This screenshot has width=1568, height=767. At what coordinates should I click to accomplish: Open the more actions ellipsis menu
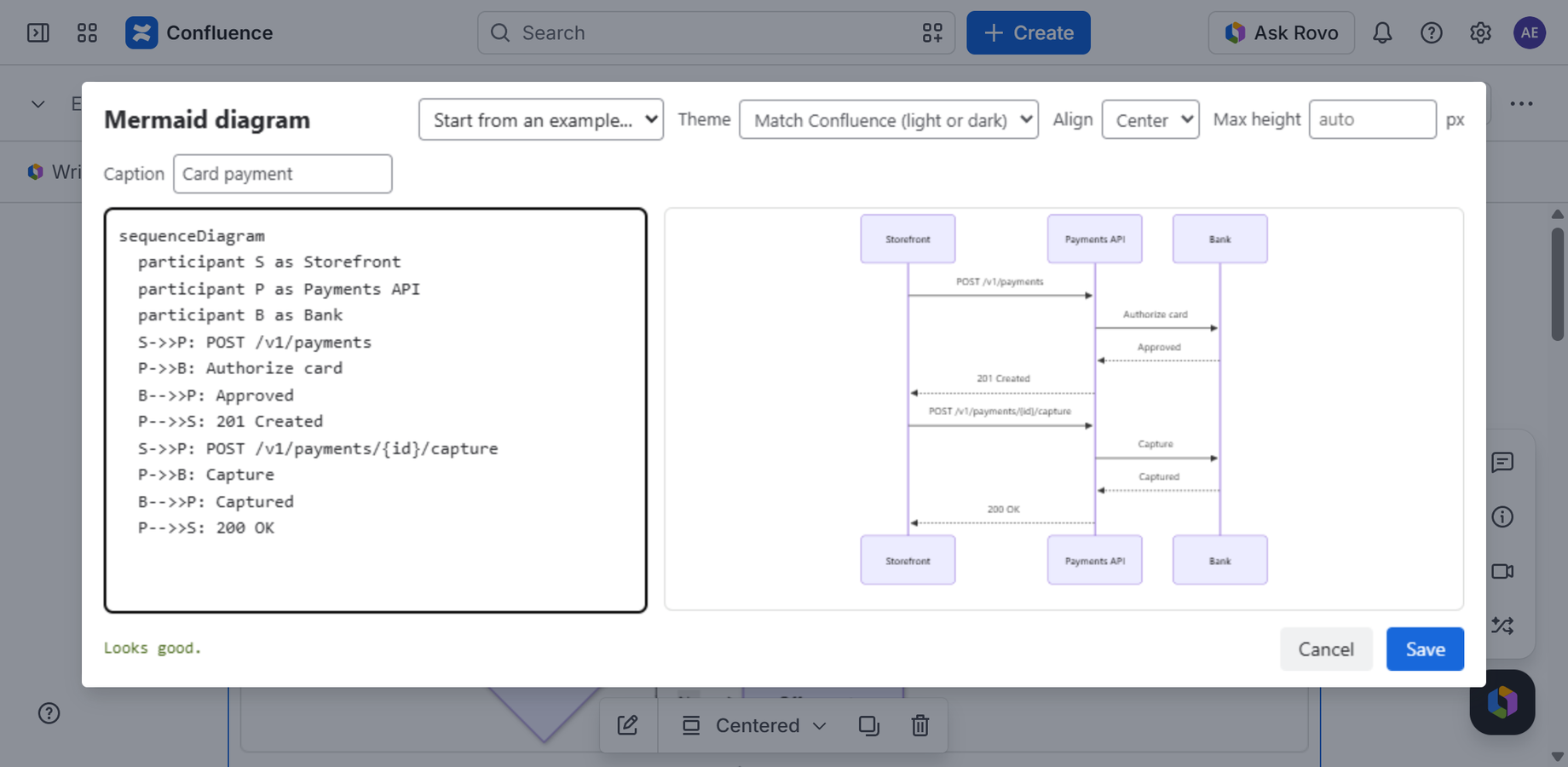point(1521,104)
